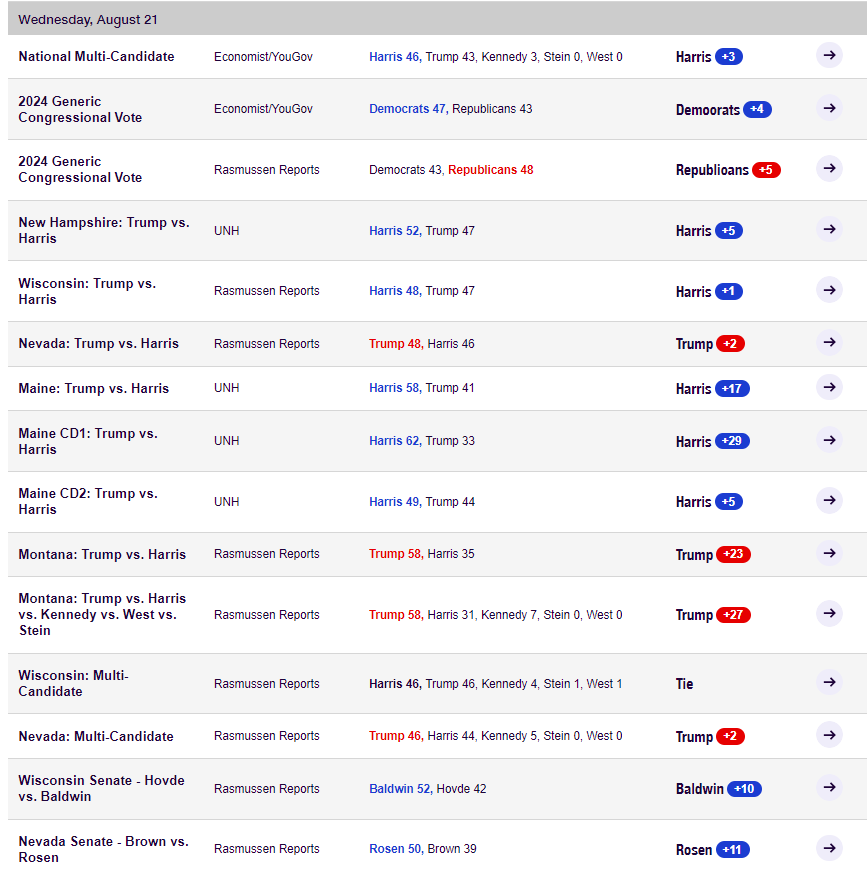The width and height of the screenshot is (867, 872).
Task: Open the National Multi-Candidate race link
Action: (x=96, y=56)
